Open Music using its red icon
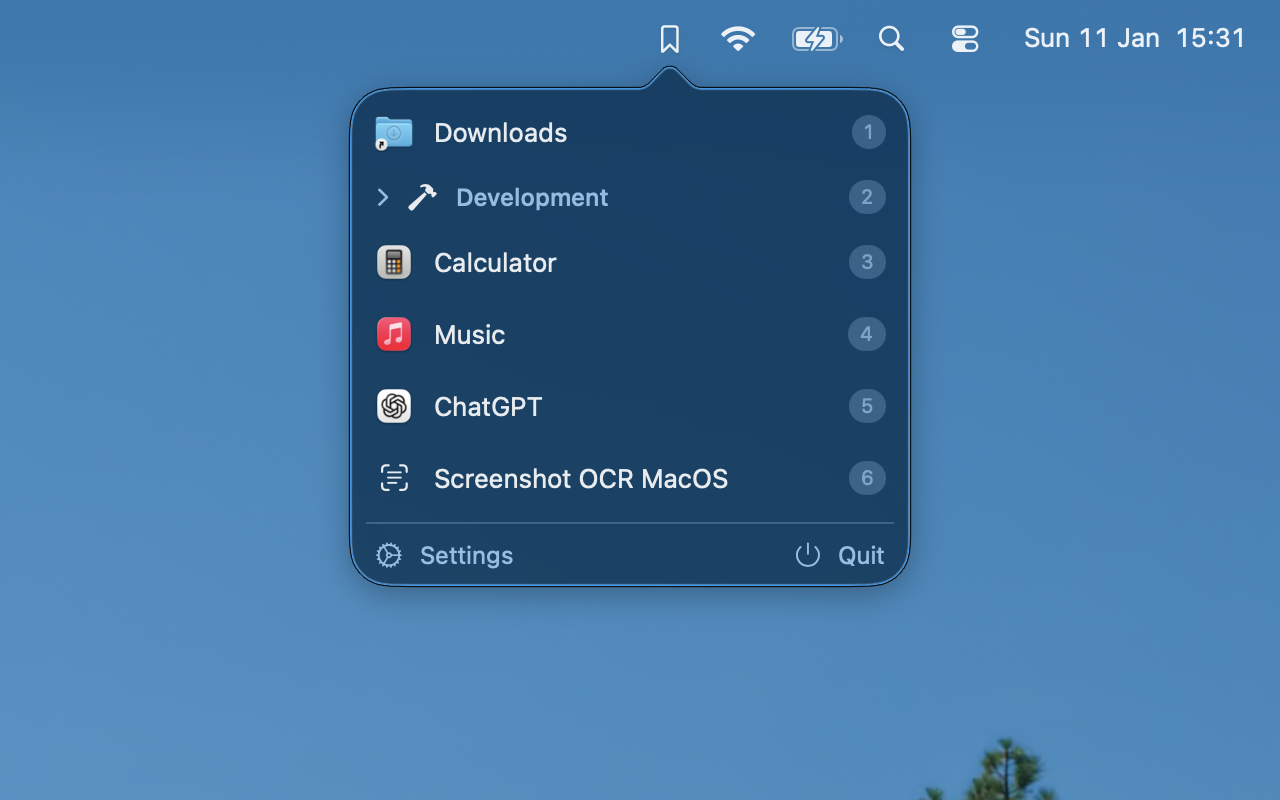The image size is (1280, 800). pyautogui.click(x=393, y=334)
